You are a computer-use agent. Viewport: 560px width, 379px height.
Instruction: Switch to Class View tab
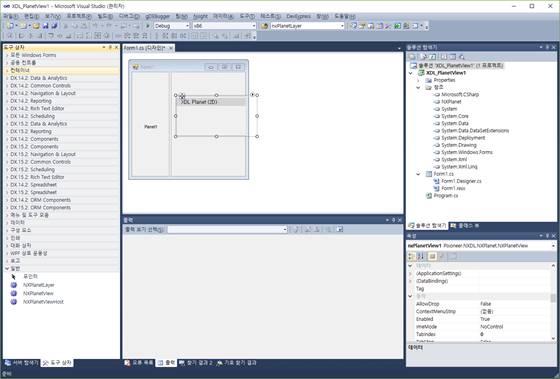[x=465, y=226]
